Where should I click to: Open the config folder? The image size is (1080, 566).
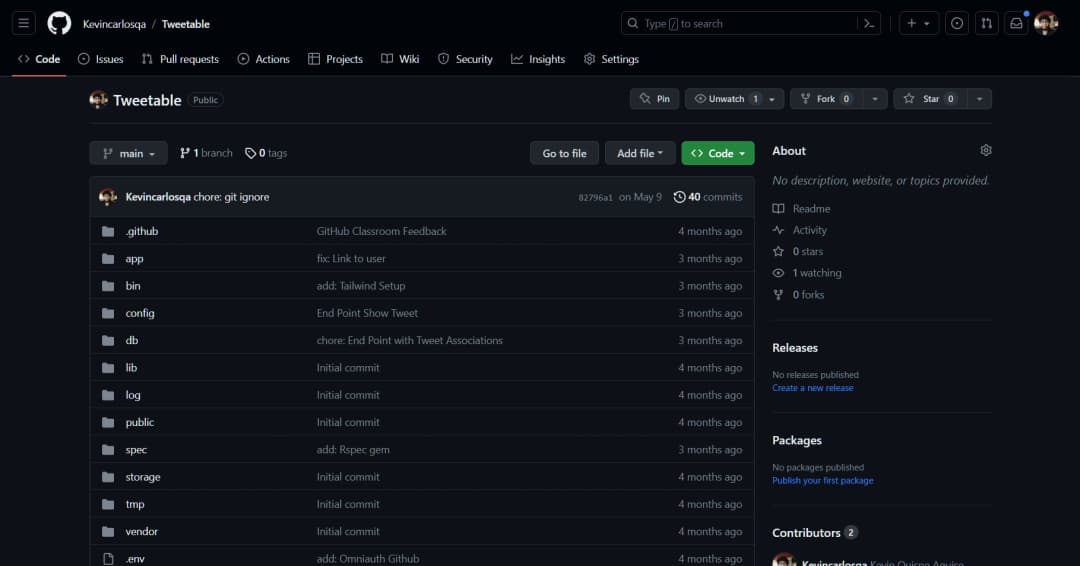pos(139,313)
